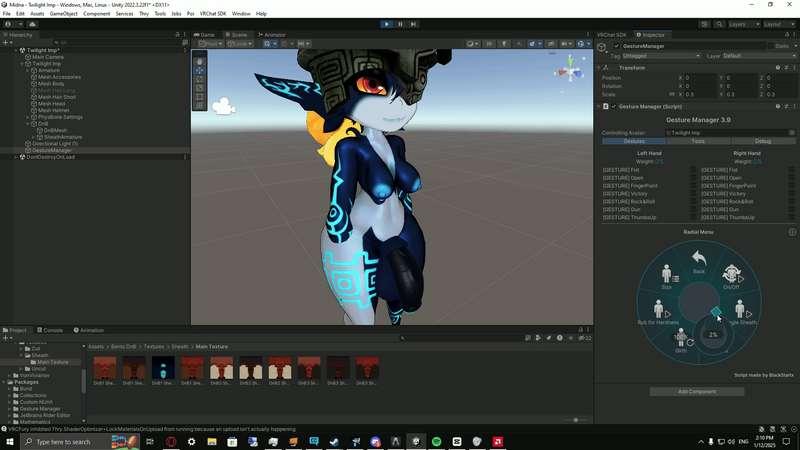Screen dimensions: 800x450
Task: Select the Hand view tool in Scene
Action: (200, 62)
